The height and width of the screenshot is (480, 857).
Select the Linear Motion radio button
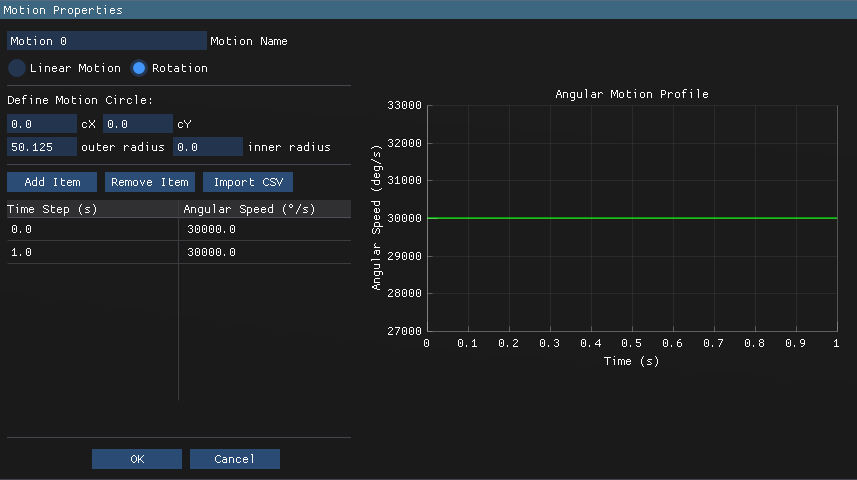[18, 68]
